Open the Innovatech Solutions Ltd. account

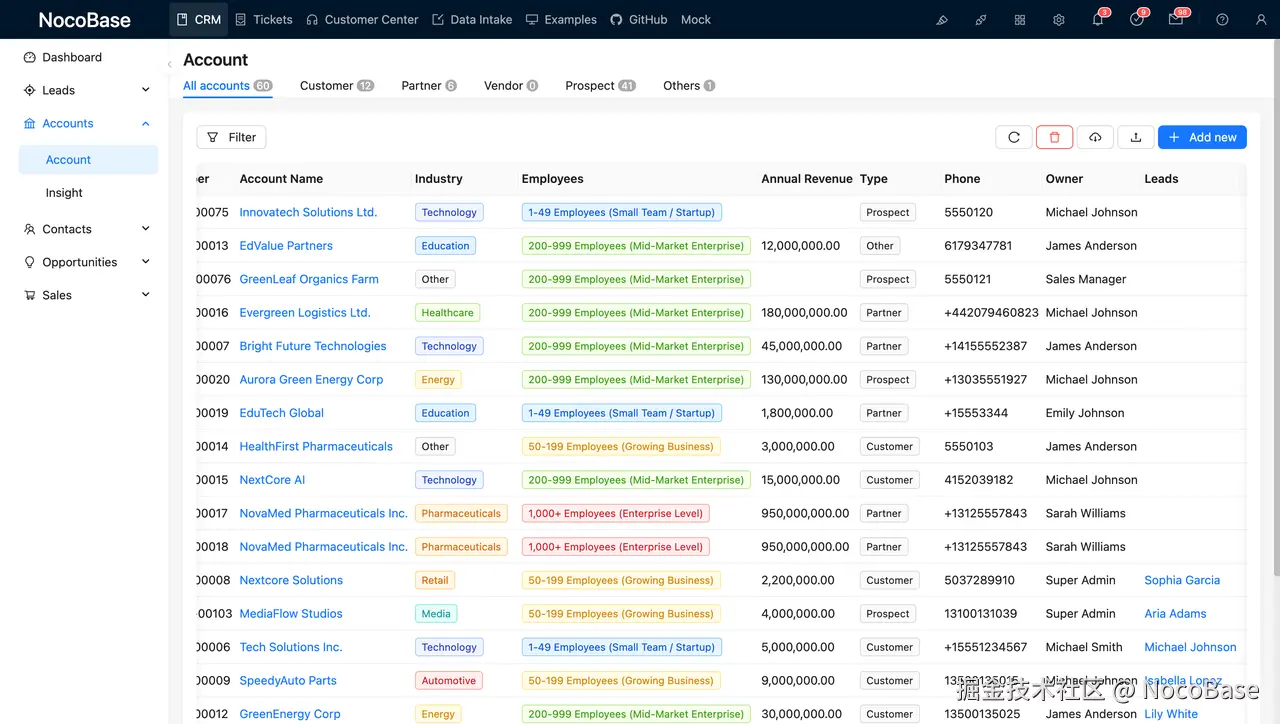tap(307, 212)
